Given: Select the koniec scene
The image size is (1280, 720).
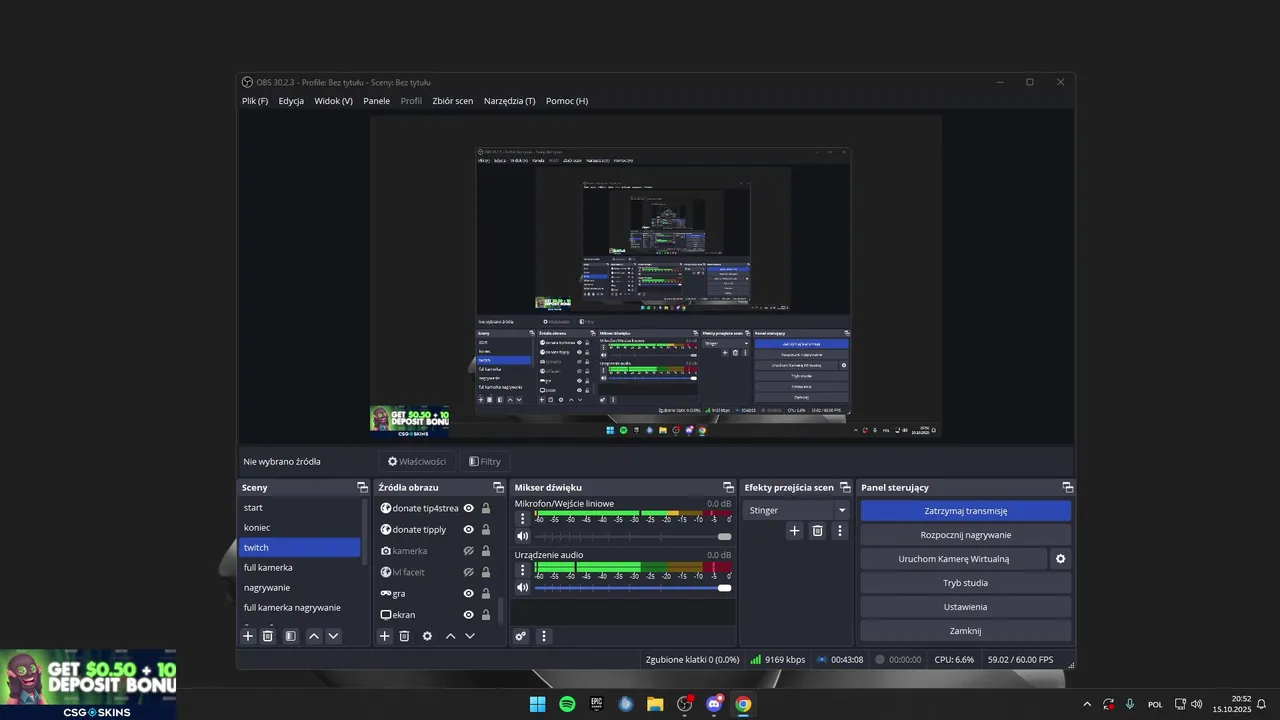Looking at the screenshot, I should click(299, 527).
